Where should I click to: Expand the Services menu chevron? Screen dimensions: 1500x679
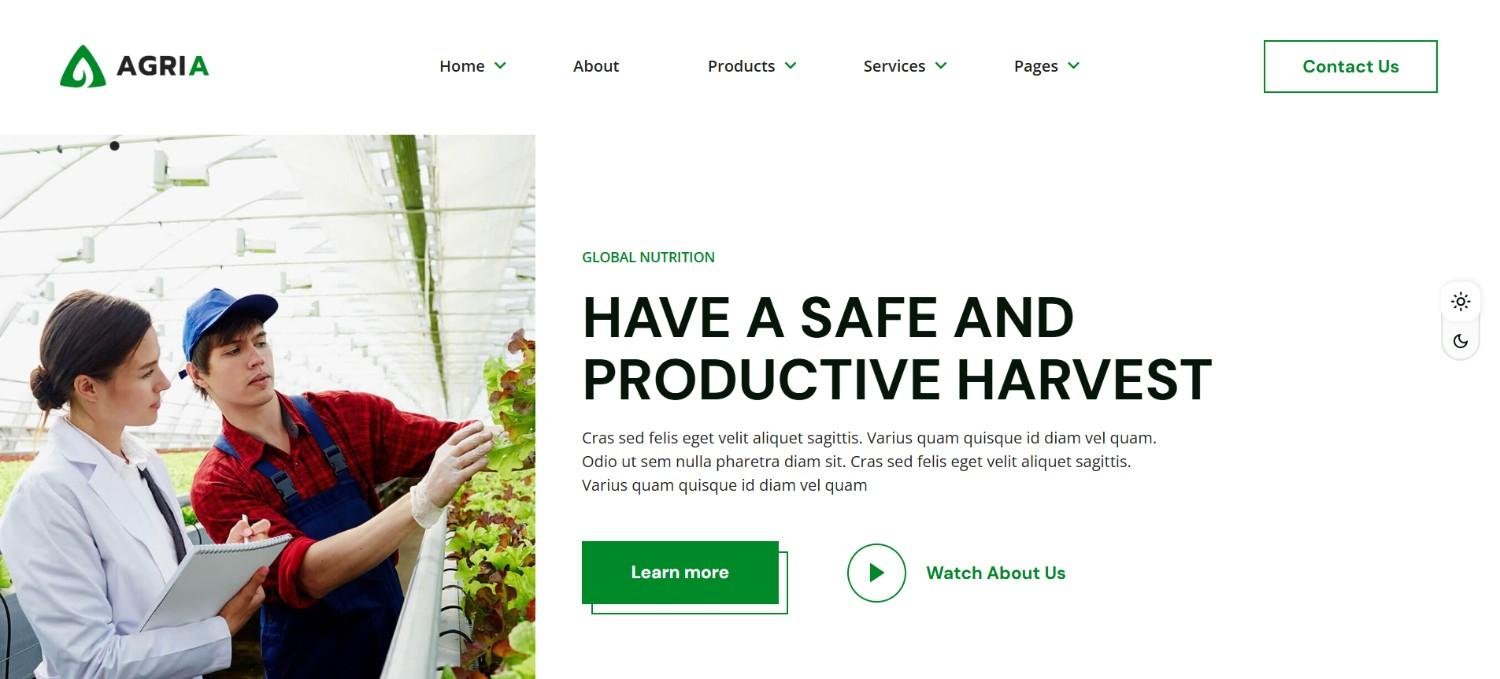coord(940,66)
